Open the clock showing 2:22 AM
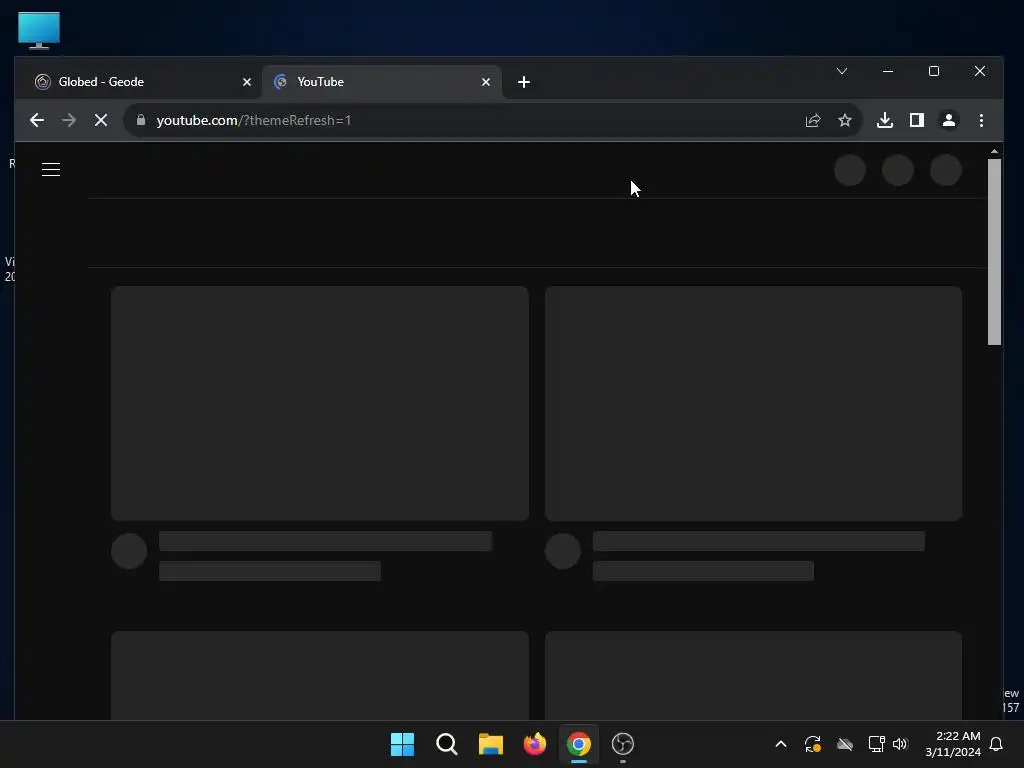The image size is (1024, 768). click(953, 744)
